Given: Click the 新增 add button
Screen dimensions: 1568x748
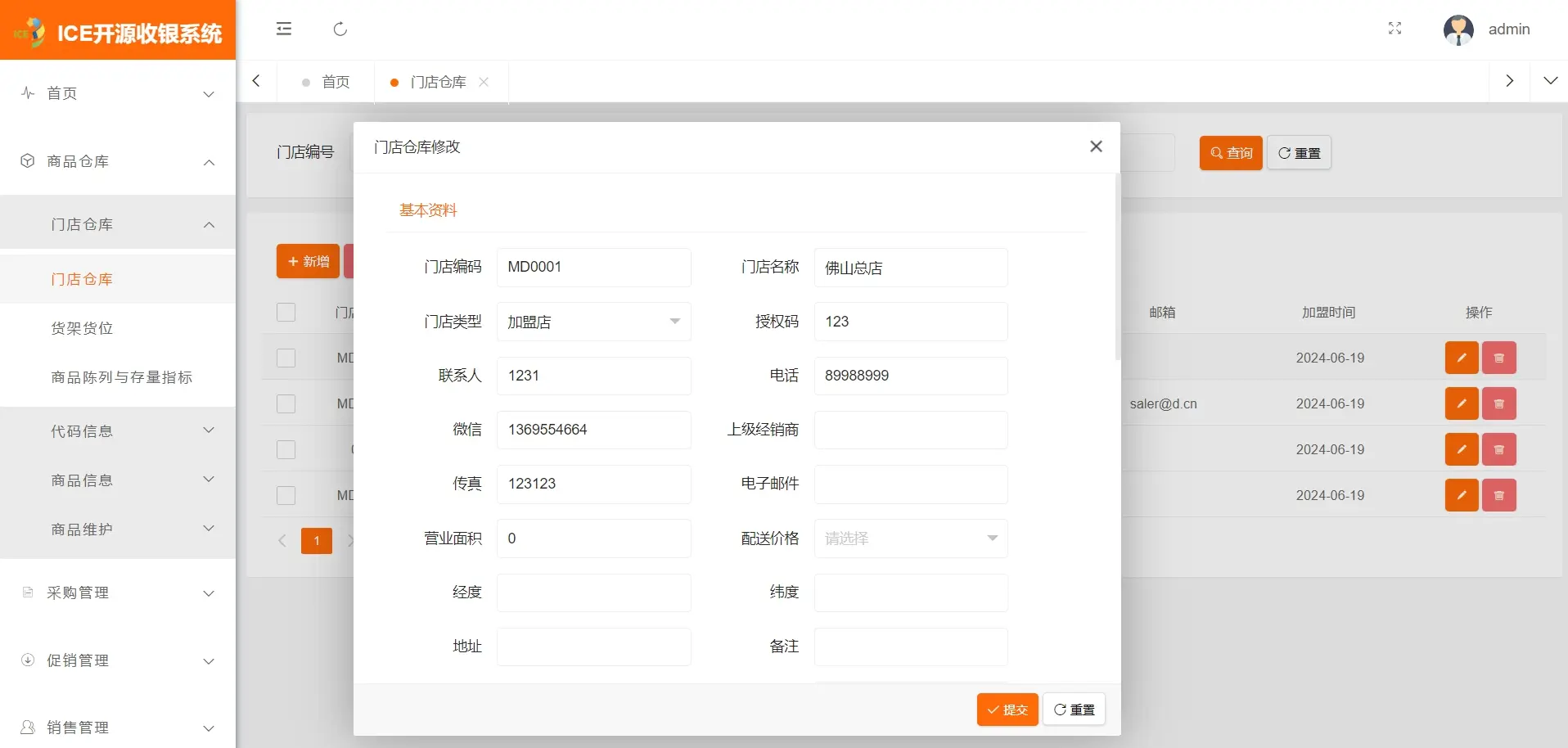Looking at the screenshot, I should pyautogui.click(x=308, y=261).
